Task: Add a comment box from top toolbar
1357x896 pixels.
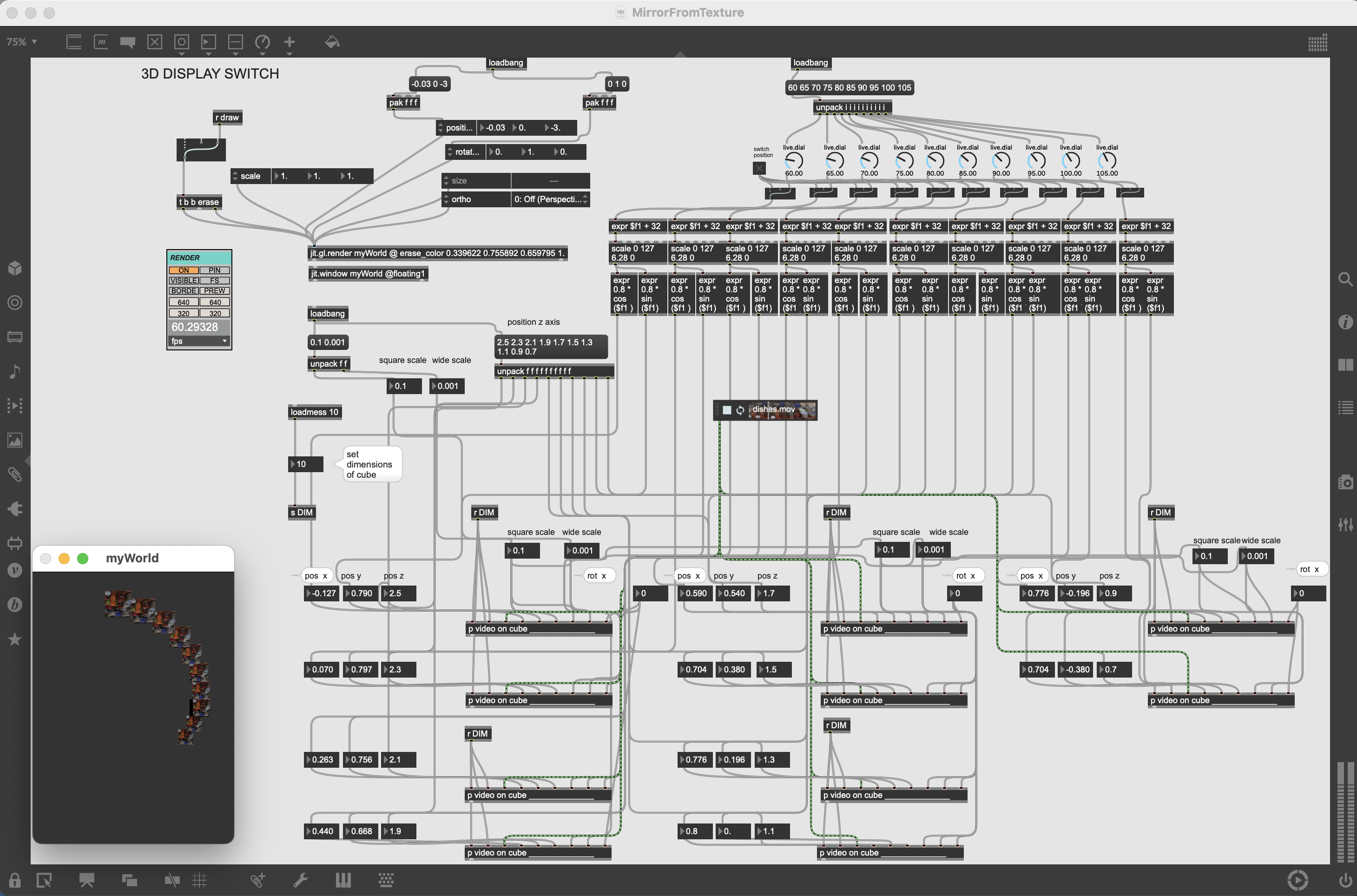Action: pos(127,42)
